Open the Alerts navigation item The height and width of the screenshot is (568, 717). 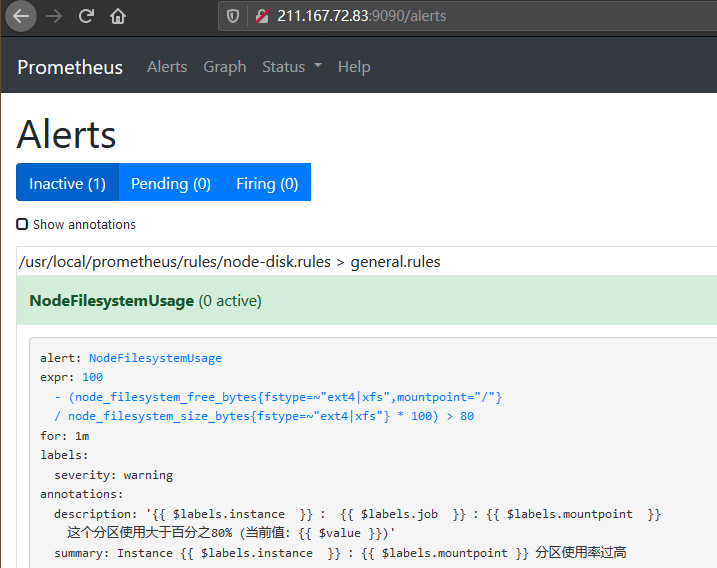click(167, 67)
